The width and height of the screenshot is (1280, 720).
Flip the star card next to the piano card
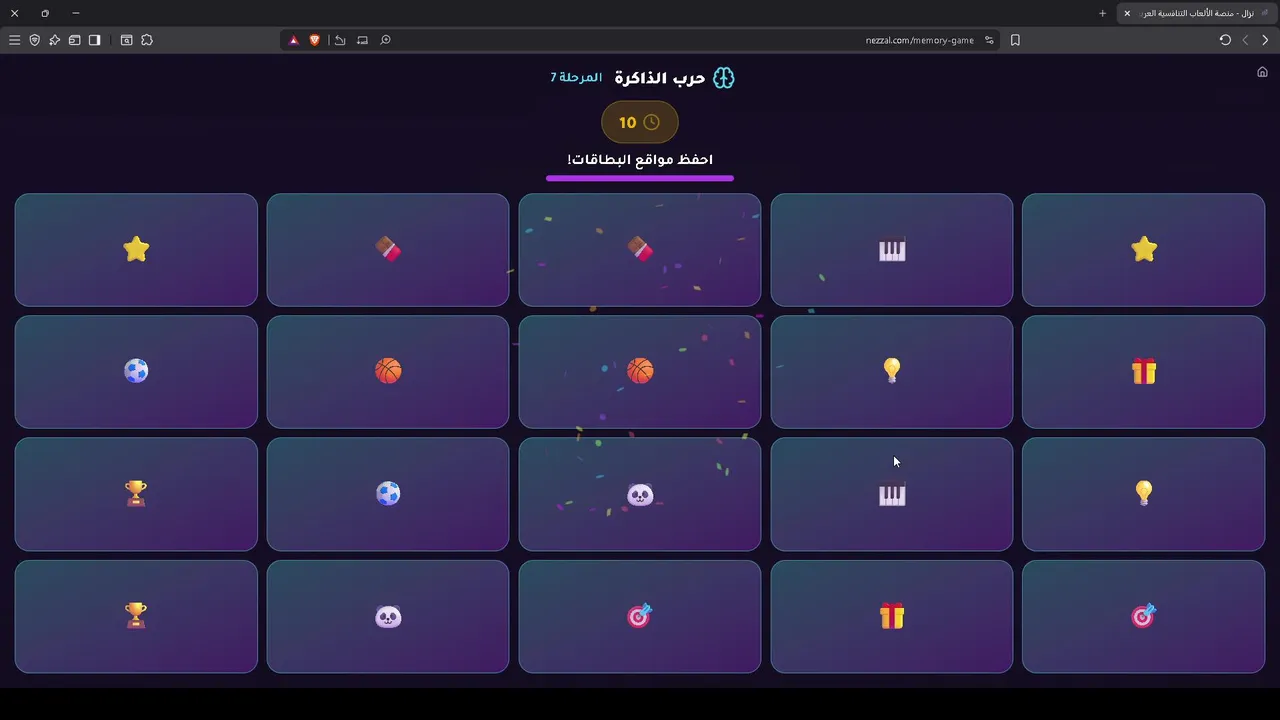[x=1144, y=250]
